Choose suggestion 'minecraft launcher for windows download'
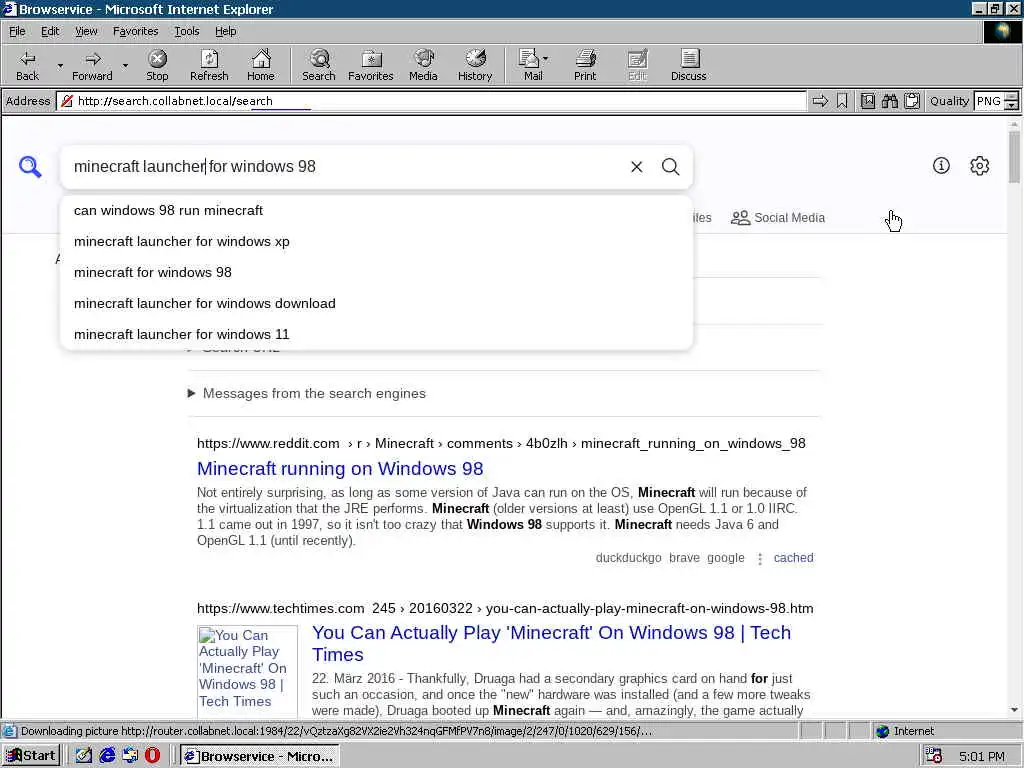The image size is (1024, 768). 376,303
